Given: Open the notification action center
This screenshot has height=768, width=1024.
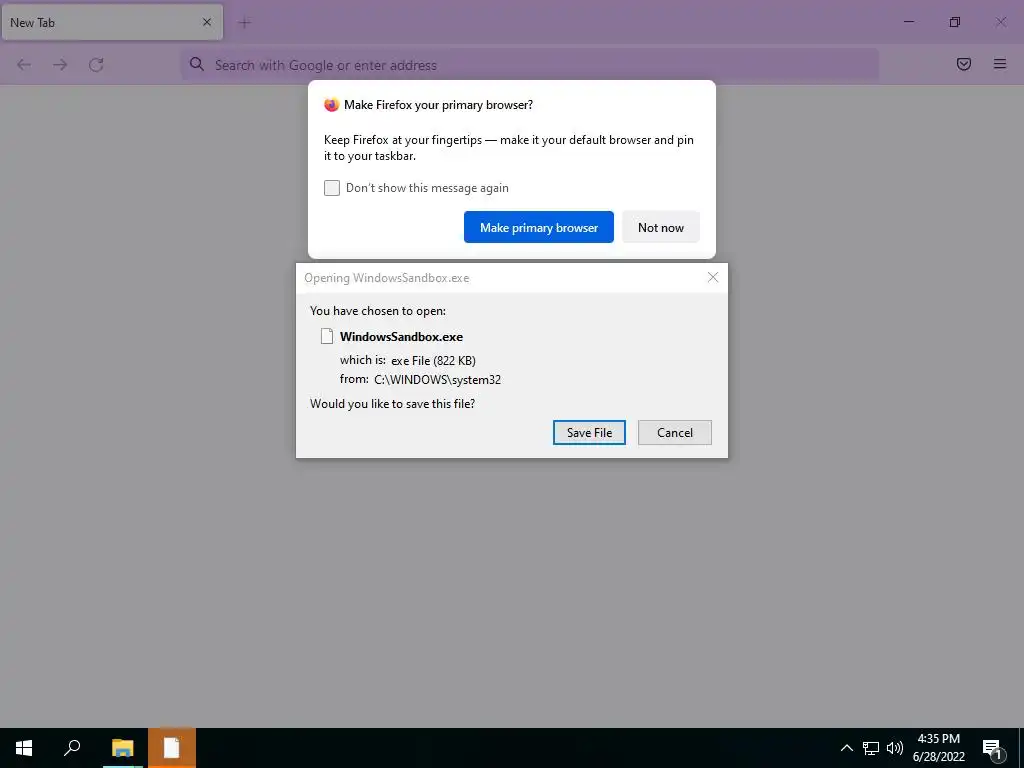Looking at the screenshot, I should (x=992, y=748).
